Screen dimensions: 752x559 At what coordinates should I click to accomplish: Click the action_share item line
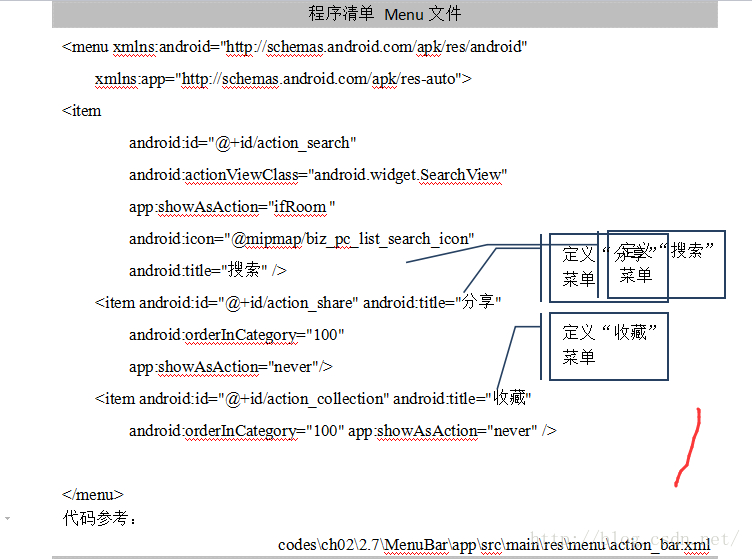298,303
